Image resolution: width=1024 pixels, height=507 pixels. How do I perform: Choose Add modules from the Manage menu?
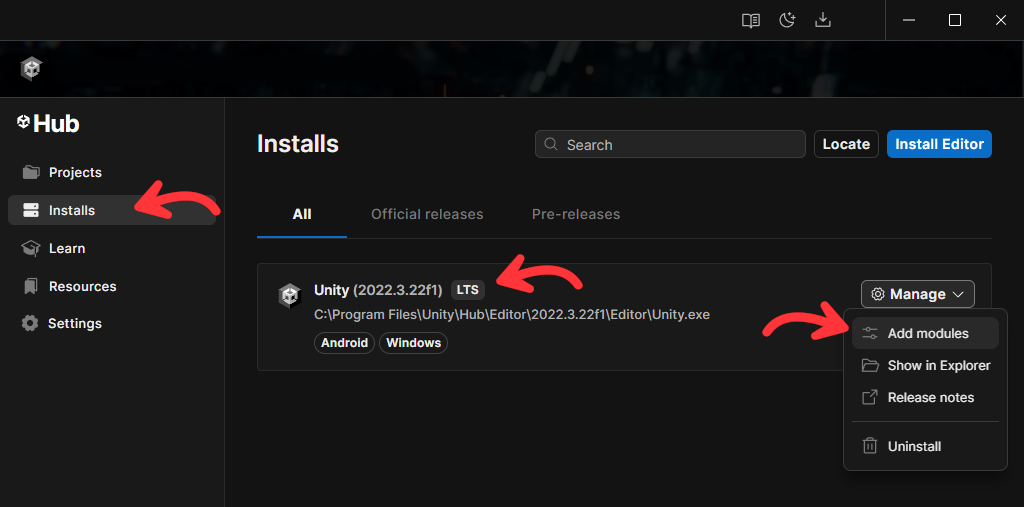click(x=925, y=333)
